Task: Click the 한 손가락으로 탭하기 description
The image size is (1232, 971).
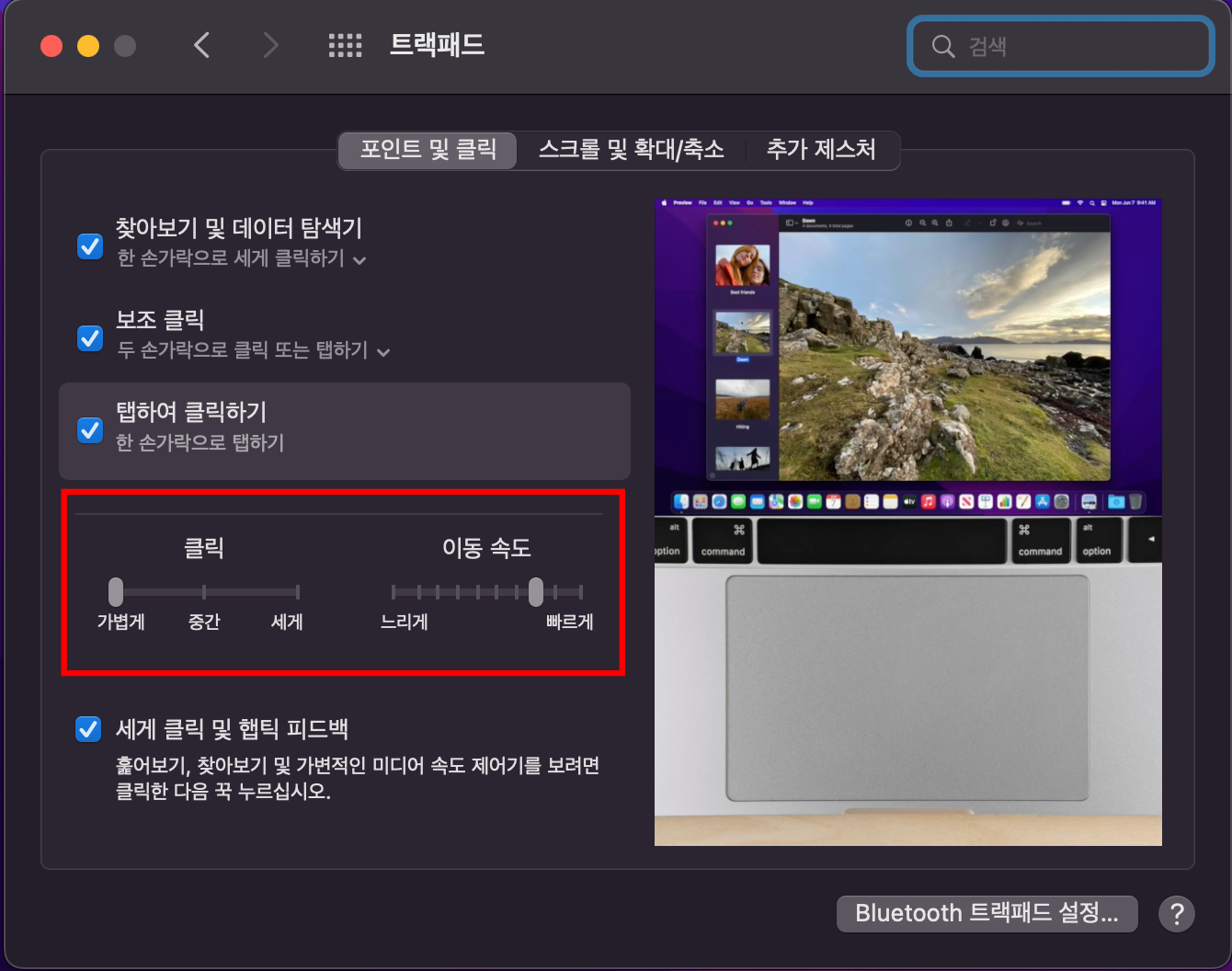Action: pos(200,443)
